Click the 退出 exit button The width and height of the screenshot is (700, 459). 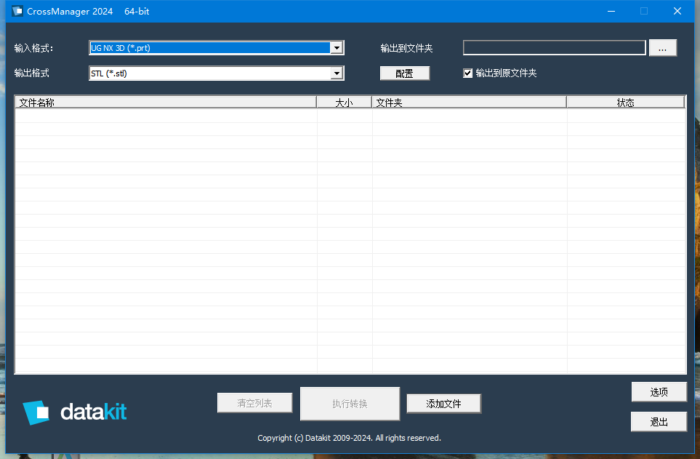pyautogui.click(x=659, y=421)
